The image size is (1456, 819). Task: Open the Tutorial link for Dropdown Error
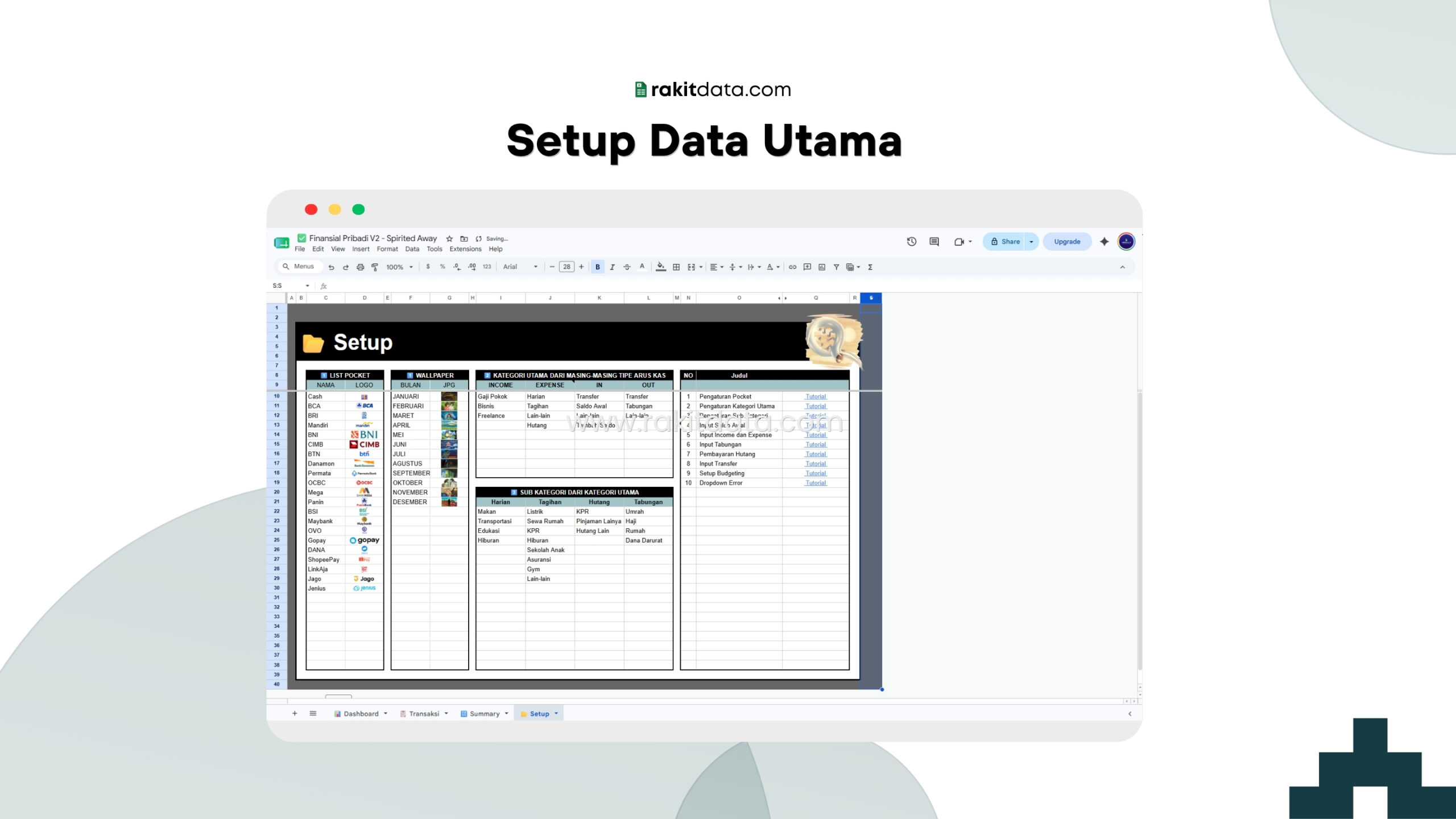tap(816, 483)
